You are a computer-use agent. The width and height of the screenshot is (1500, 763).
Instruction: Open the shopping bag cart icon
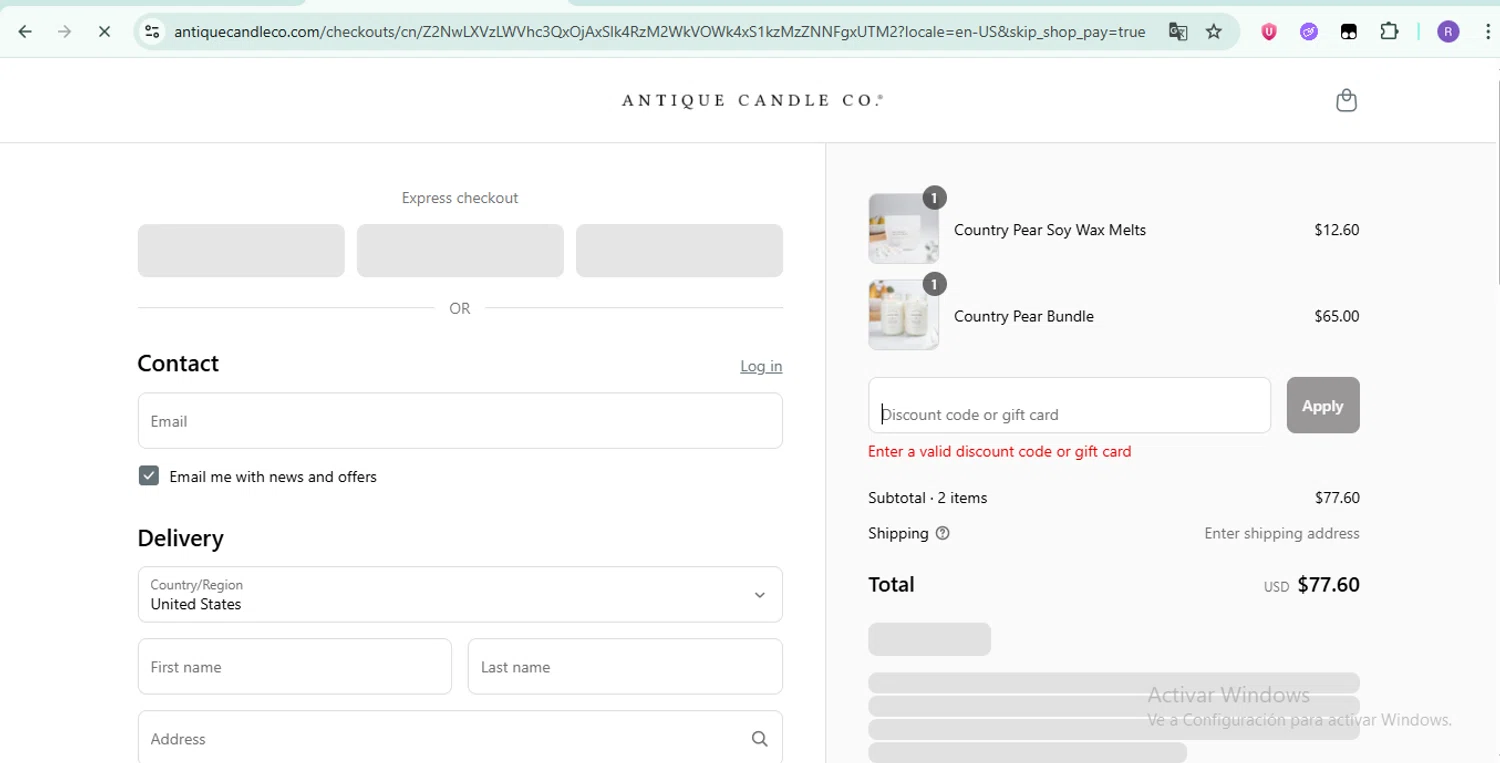pos(1346,100)
